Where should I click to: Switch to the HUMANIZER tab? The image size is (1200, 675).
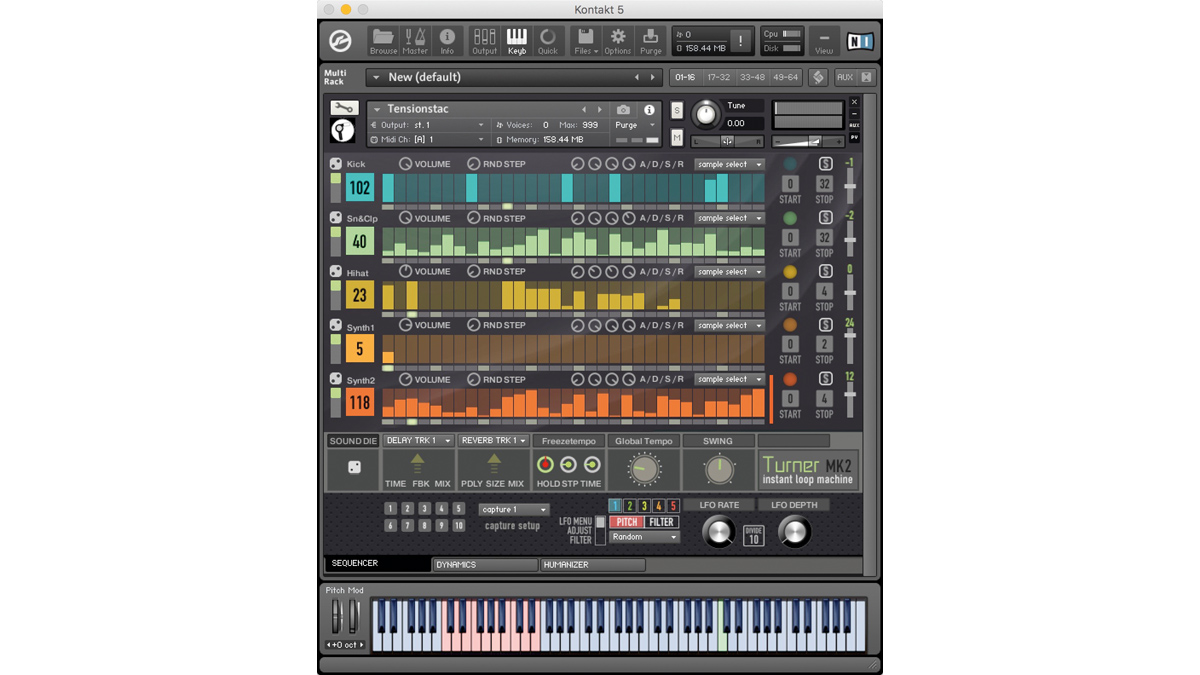[593, 565]
